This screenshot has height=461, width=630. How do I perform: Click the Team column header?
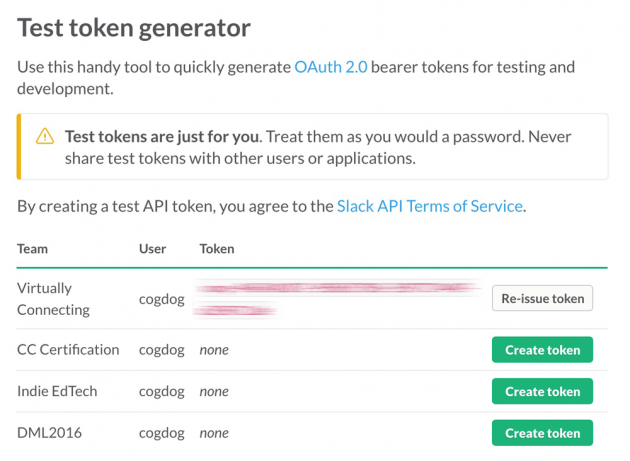33,249
